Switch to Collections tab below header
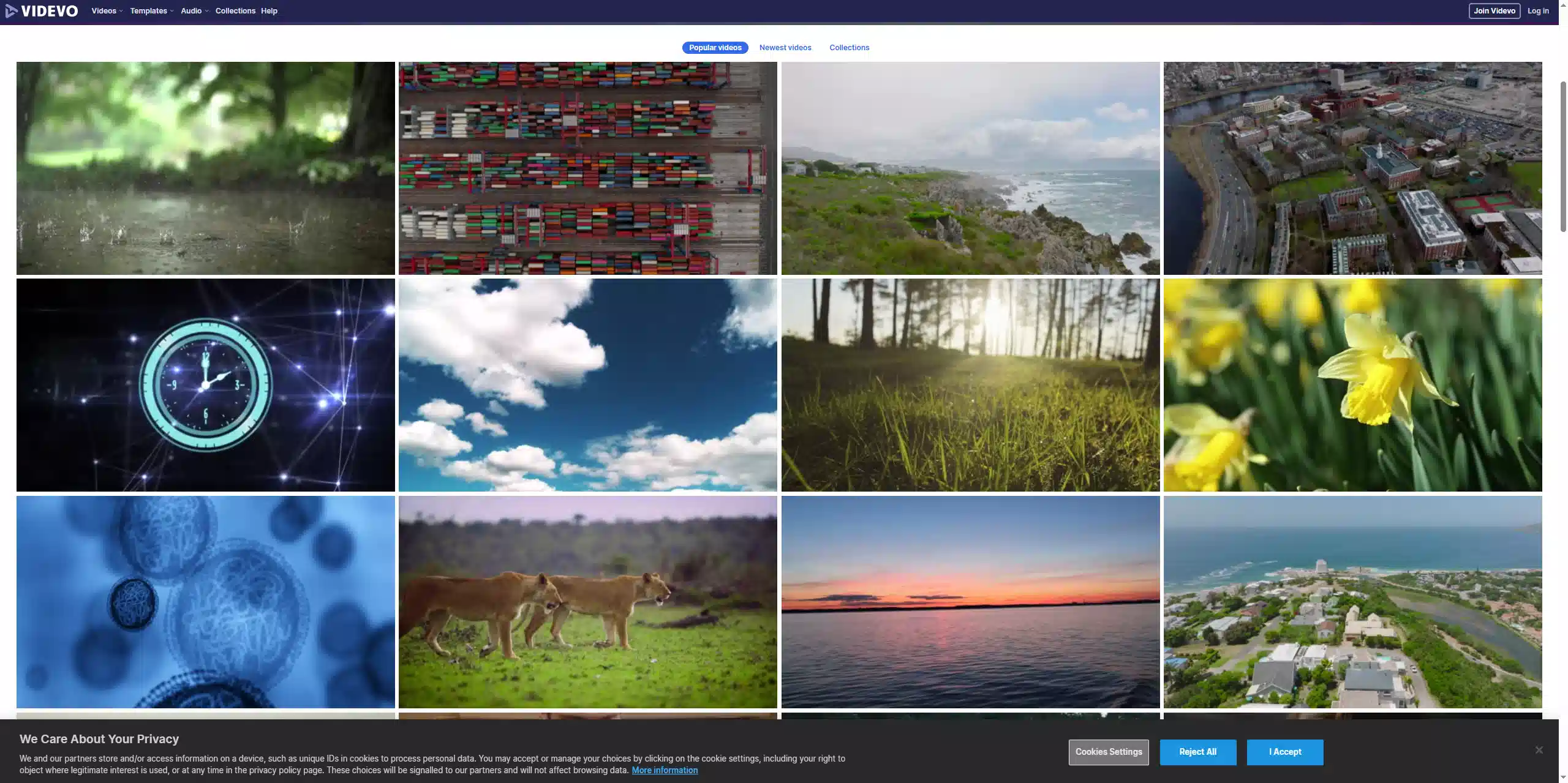Viewport: 1568px width, 783px height. 849,48
